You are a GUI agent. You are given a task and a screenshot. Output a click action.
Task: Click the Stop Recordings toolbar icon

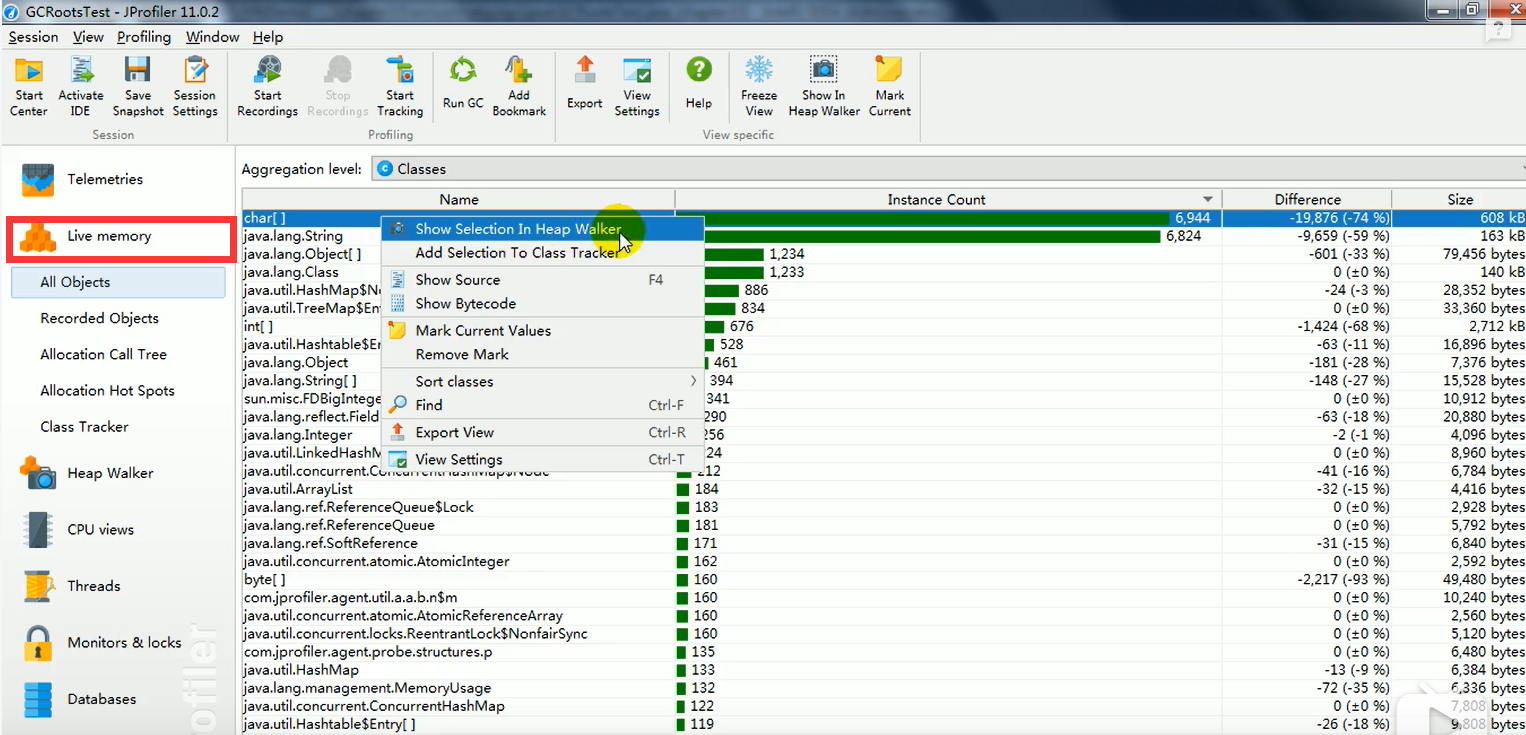pos(338,86)
